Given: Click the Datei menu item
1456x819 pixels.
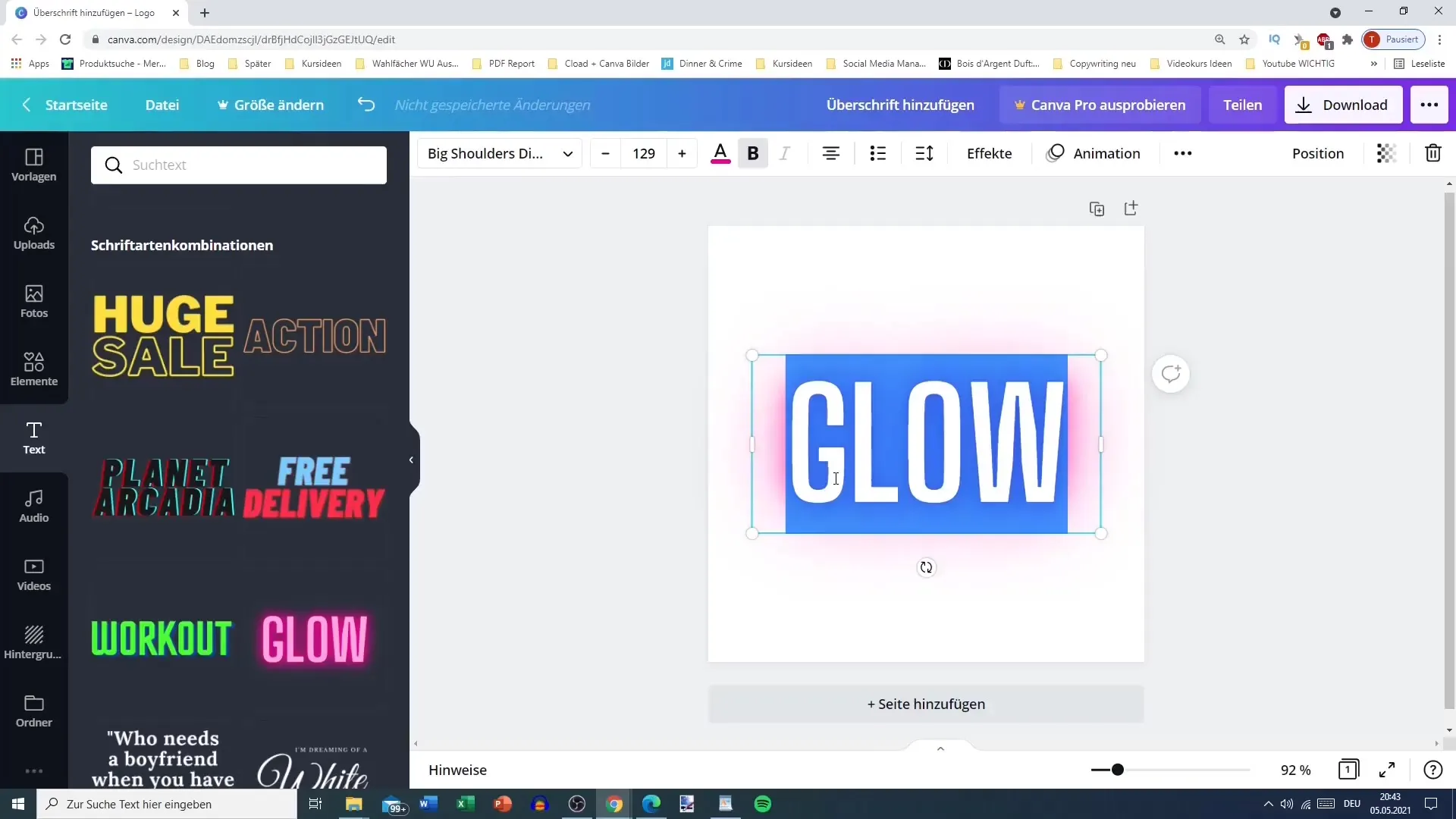Looking at the screenshot, I should click(162, 104).
